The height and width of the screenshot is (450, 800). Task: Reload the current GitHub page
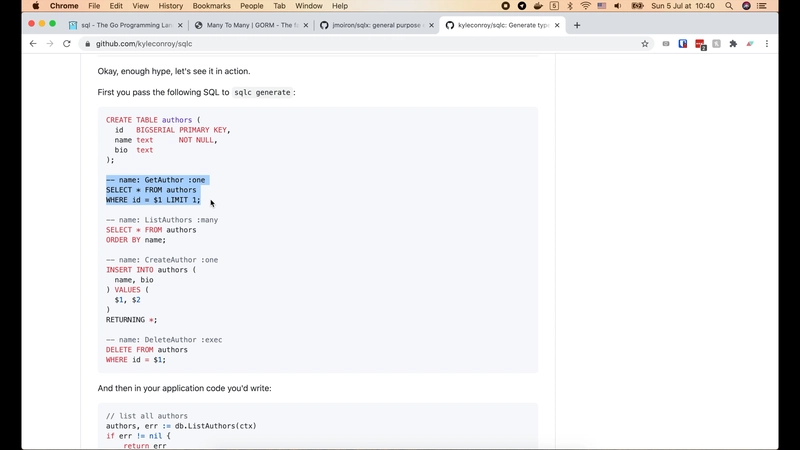point(67,44)
